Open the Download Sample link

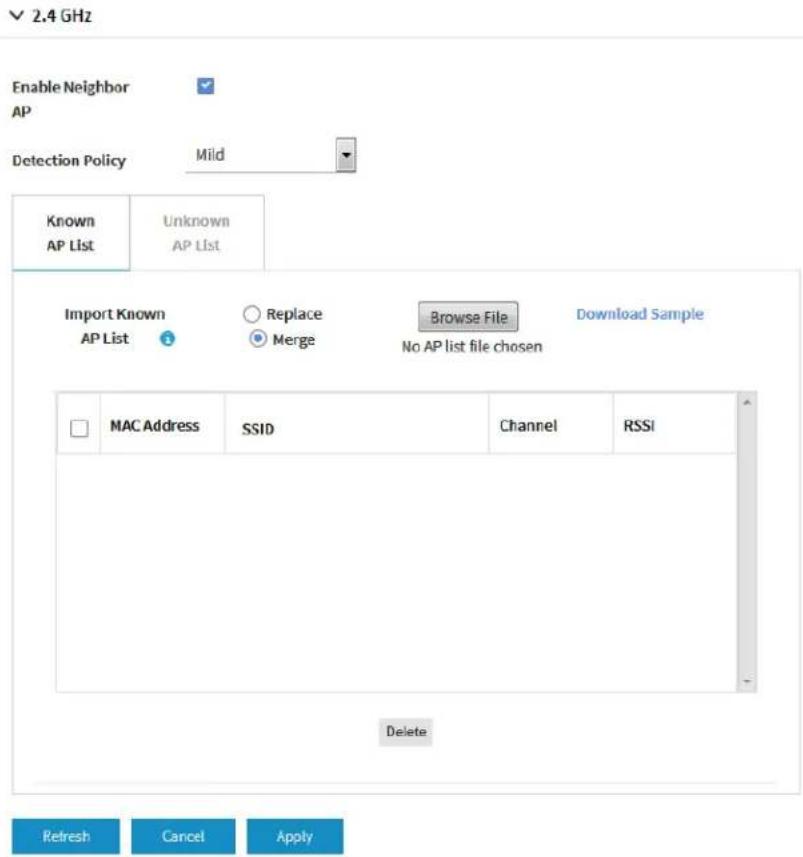[x=640, y=314]
